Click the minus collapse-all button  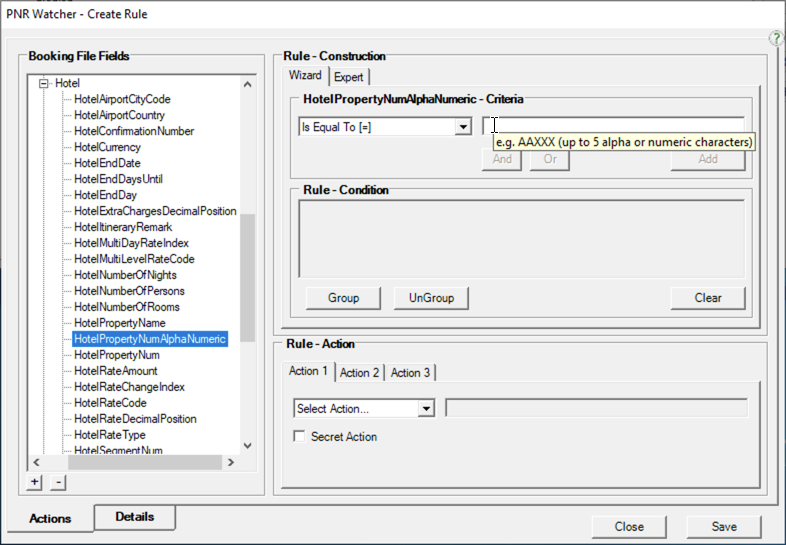59,482
